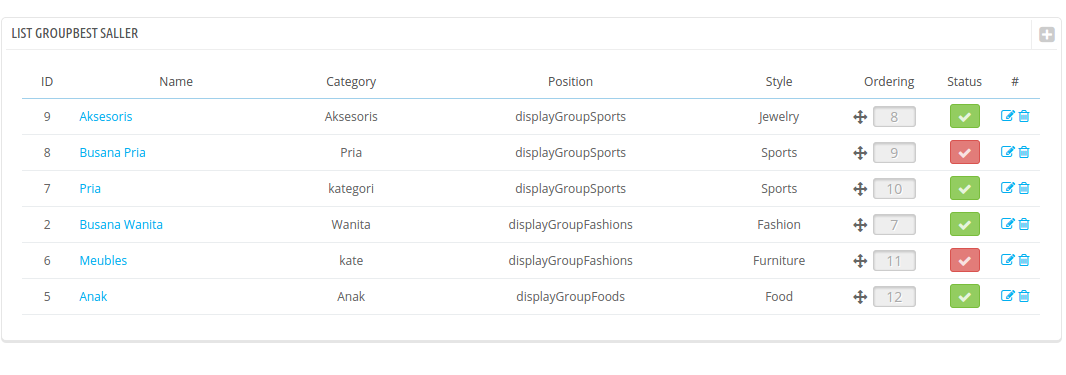Toggle status for the Food style row
The image size is (1066, 375).
click(x=964, y=297)
